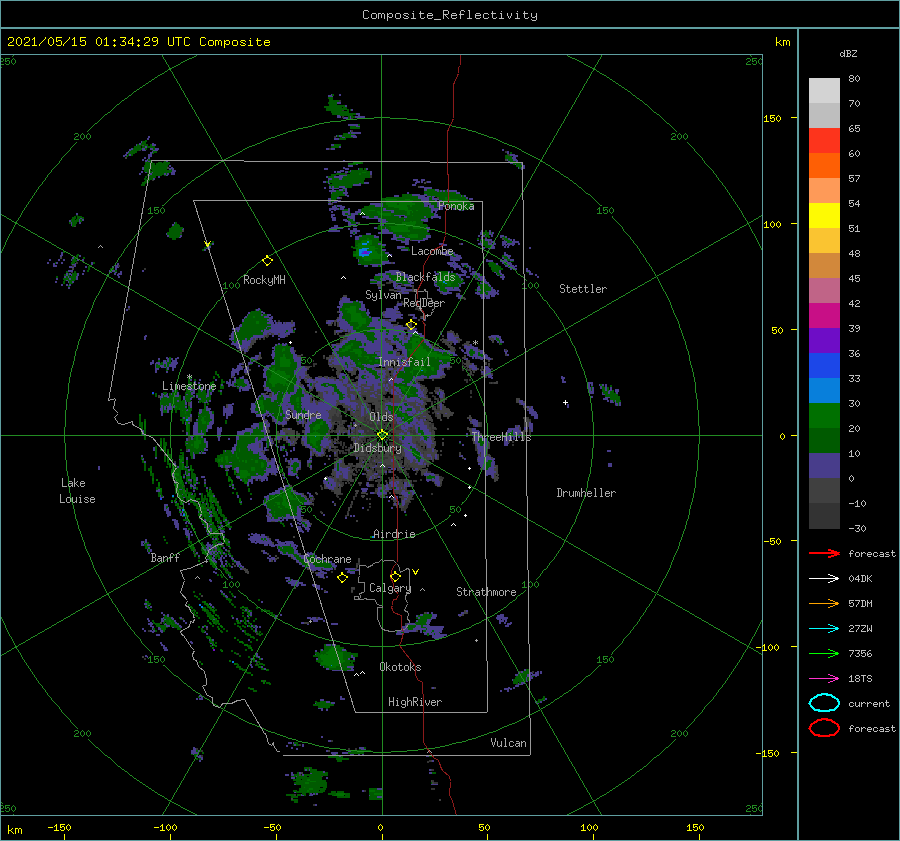Click the red forecast ellipse icon

coord(824,728)
